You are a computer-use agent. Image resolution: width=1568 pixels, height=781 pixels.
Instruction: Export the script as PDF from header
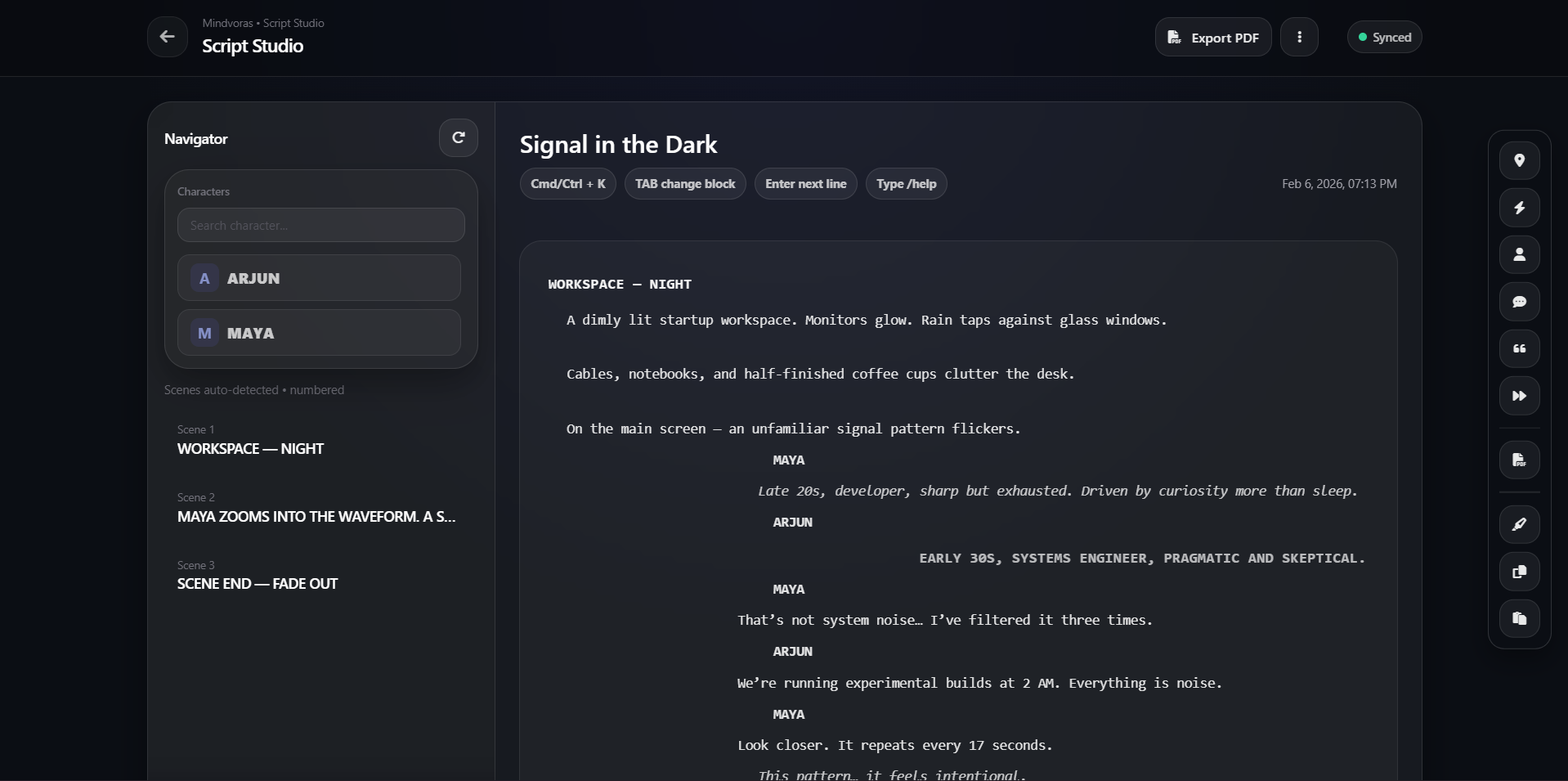(x=1213, y=37)
